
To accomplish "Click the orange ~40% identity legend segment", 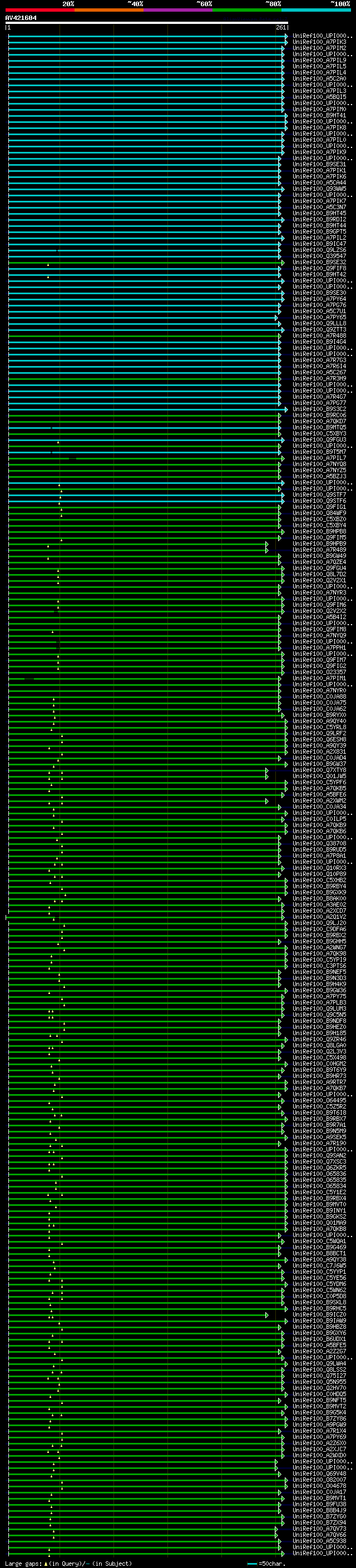I will tap(109, 10).
